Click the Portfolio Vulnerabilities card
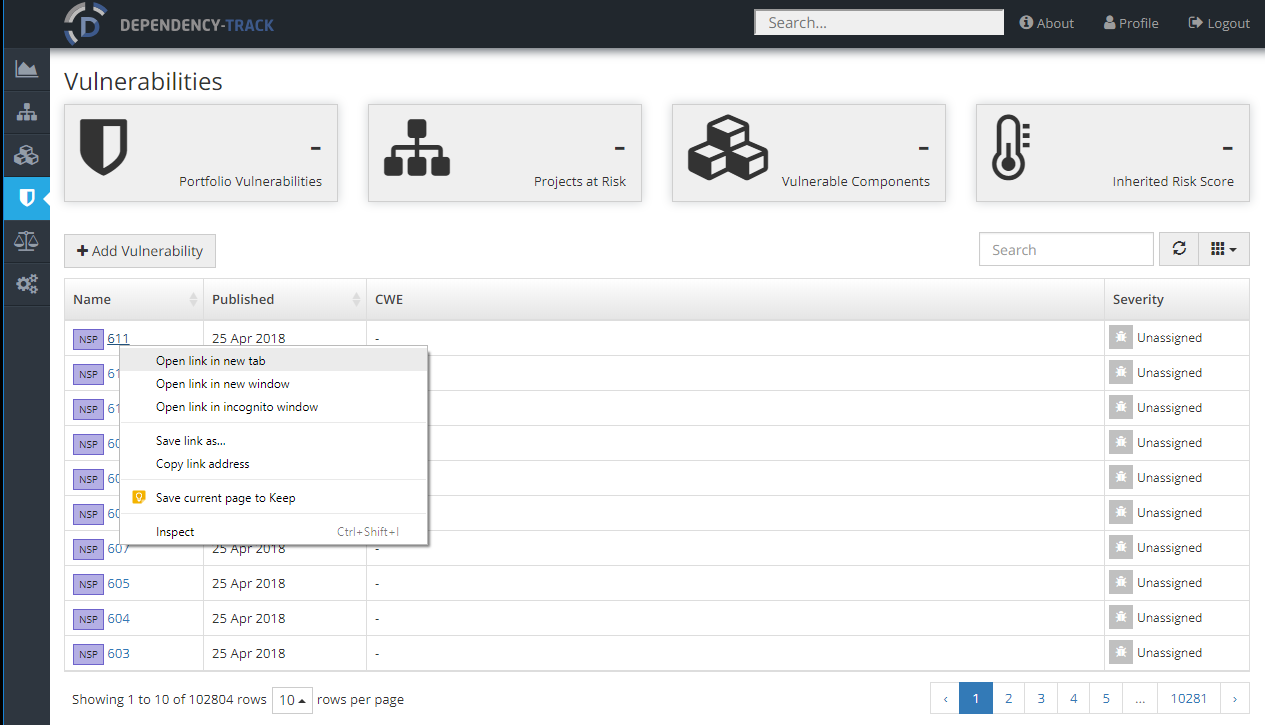 coord(201,153)
